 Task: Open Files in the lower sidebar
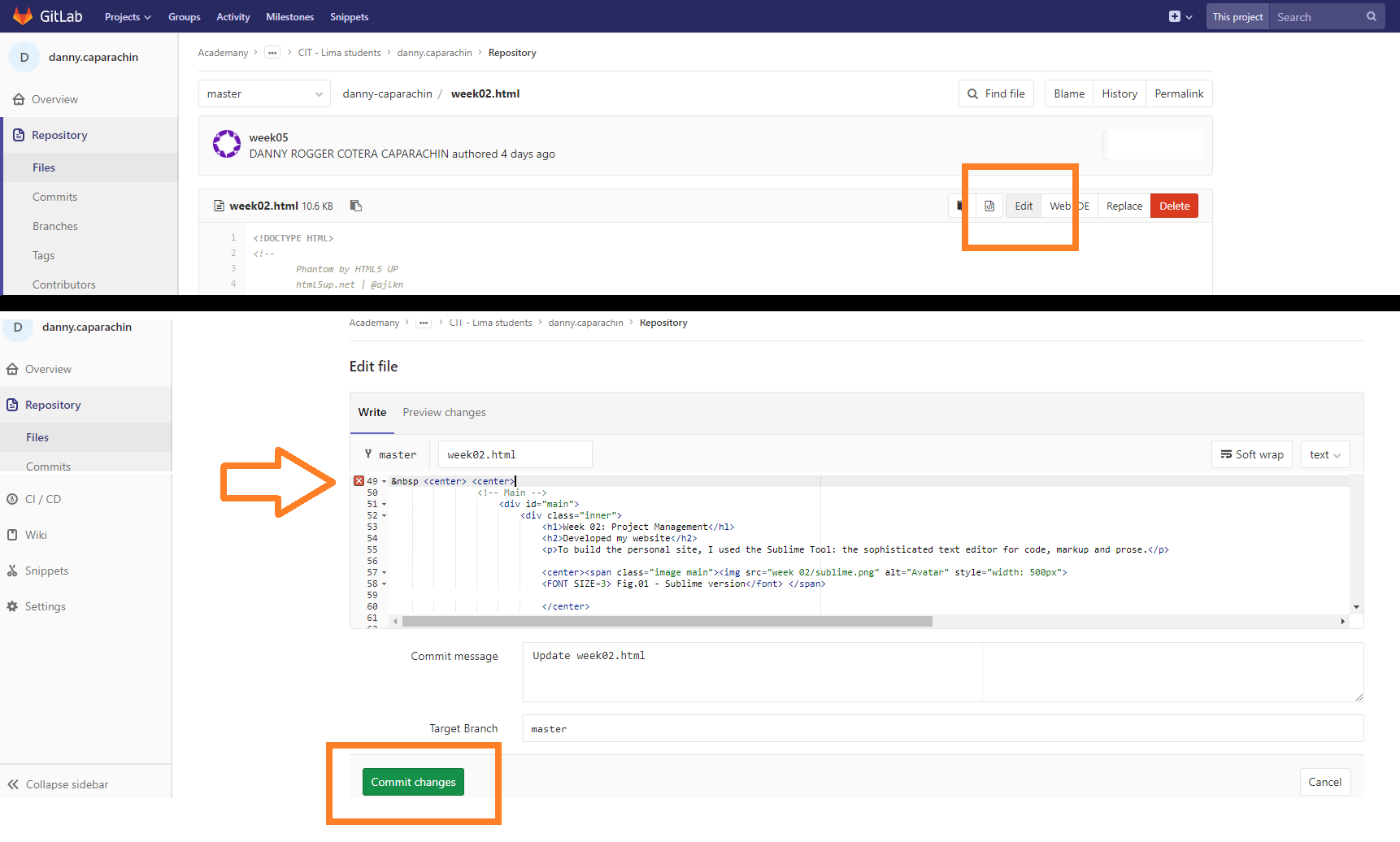coord(37,437)
